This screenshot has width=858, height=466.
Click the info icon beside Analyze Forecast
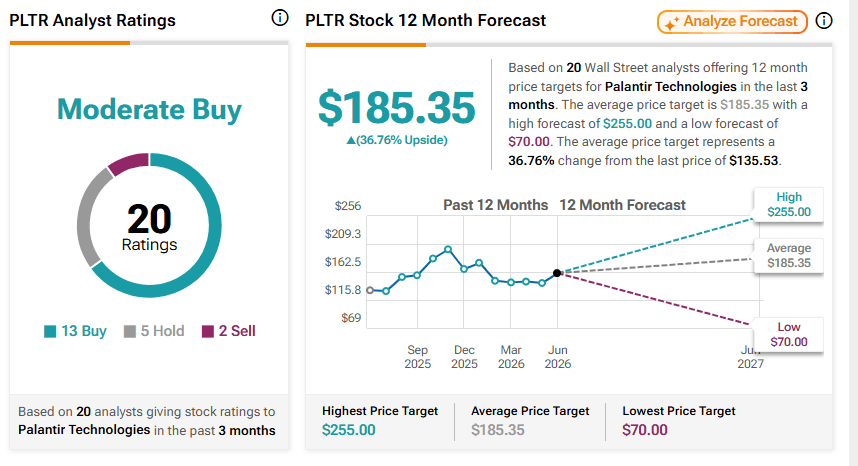coord(824,21)
